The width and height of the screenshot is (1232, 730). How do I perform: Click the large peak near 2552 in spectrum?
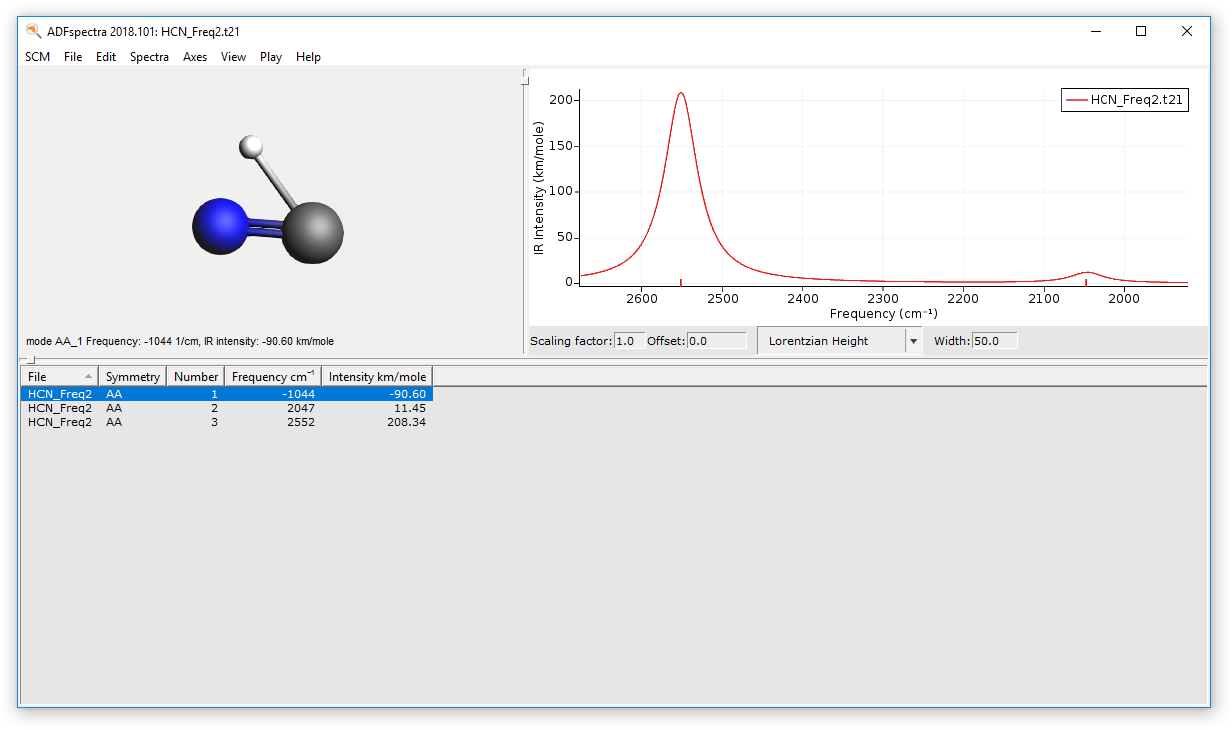[x=681, y=94]
